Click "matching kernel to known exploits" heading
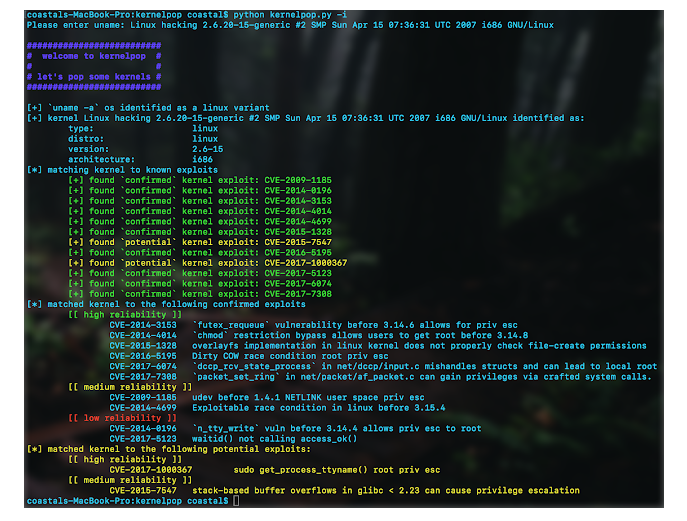 [128, 170]
